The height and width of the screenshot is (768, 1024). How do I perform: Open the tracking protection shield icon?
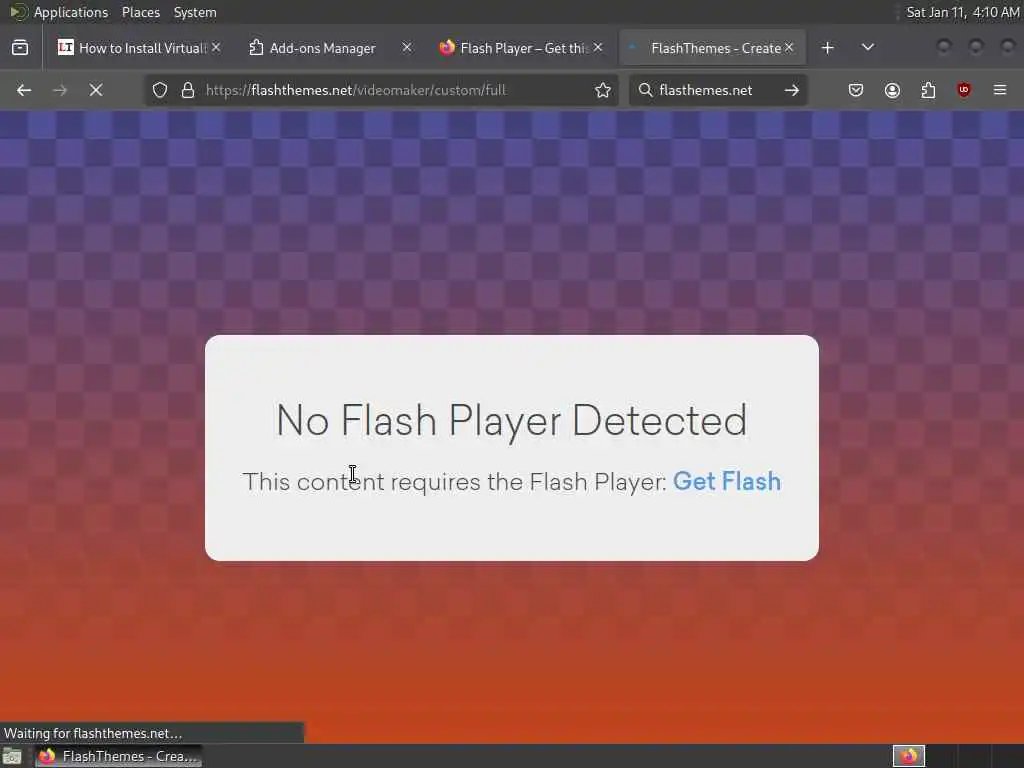(160, 90)
